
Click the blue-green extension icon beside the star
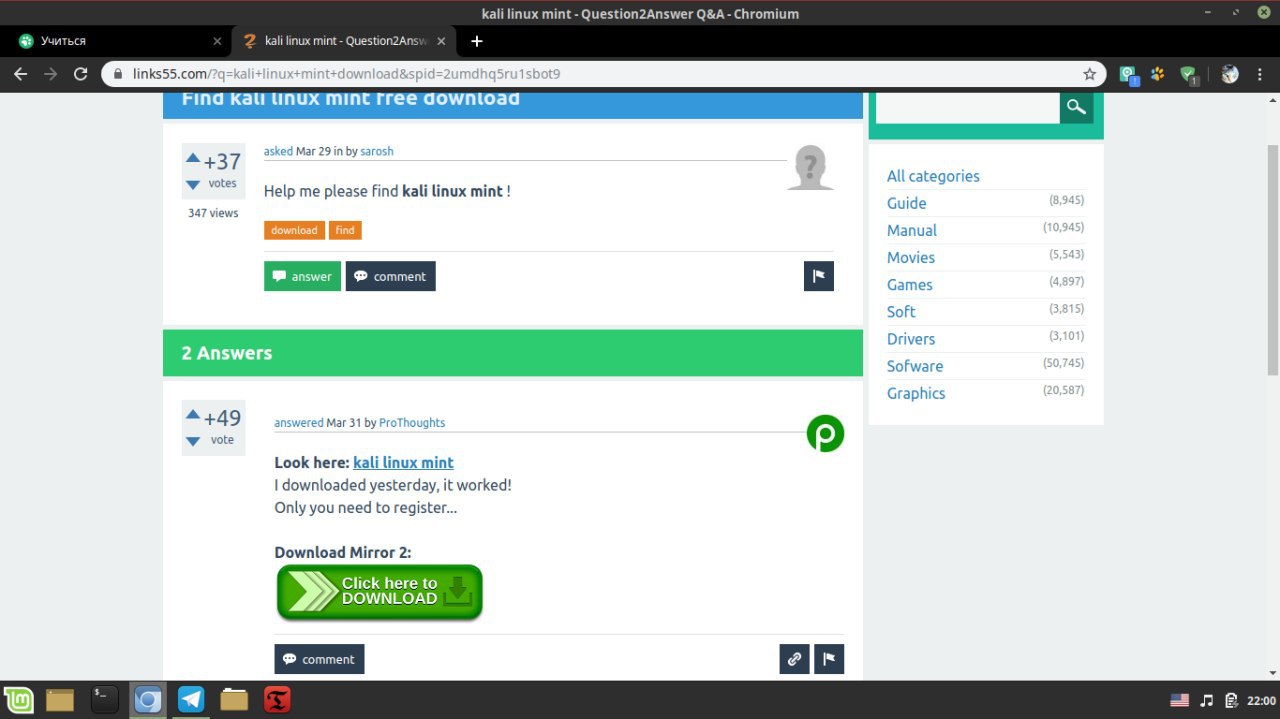(1128, 75)
